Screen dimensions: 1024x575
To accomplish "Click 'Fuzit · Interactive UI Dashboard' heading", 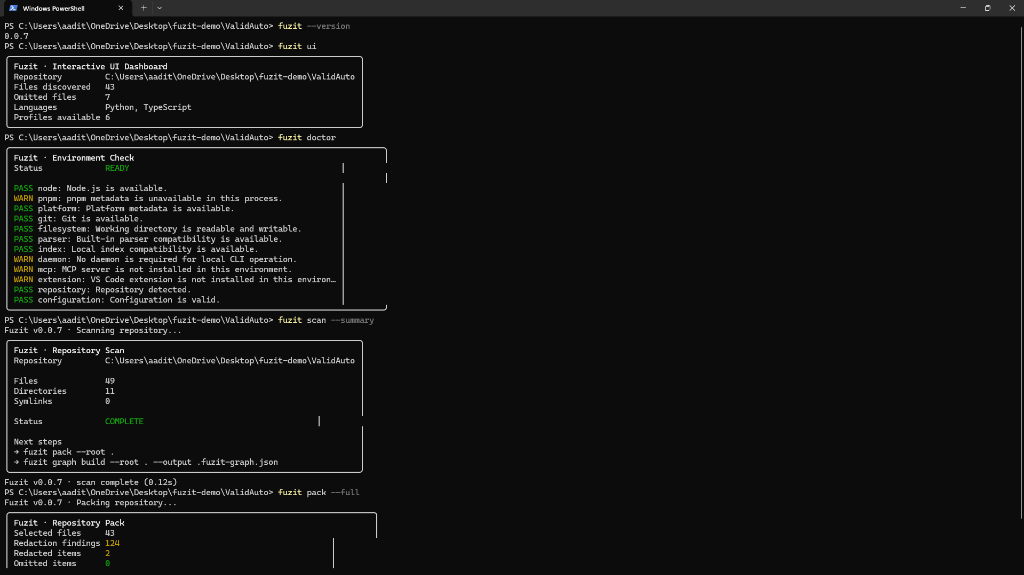I will tap(90, 67).
